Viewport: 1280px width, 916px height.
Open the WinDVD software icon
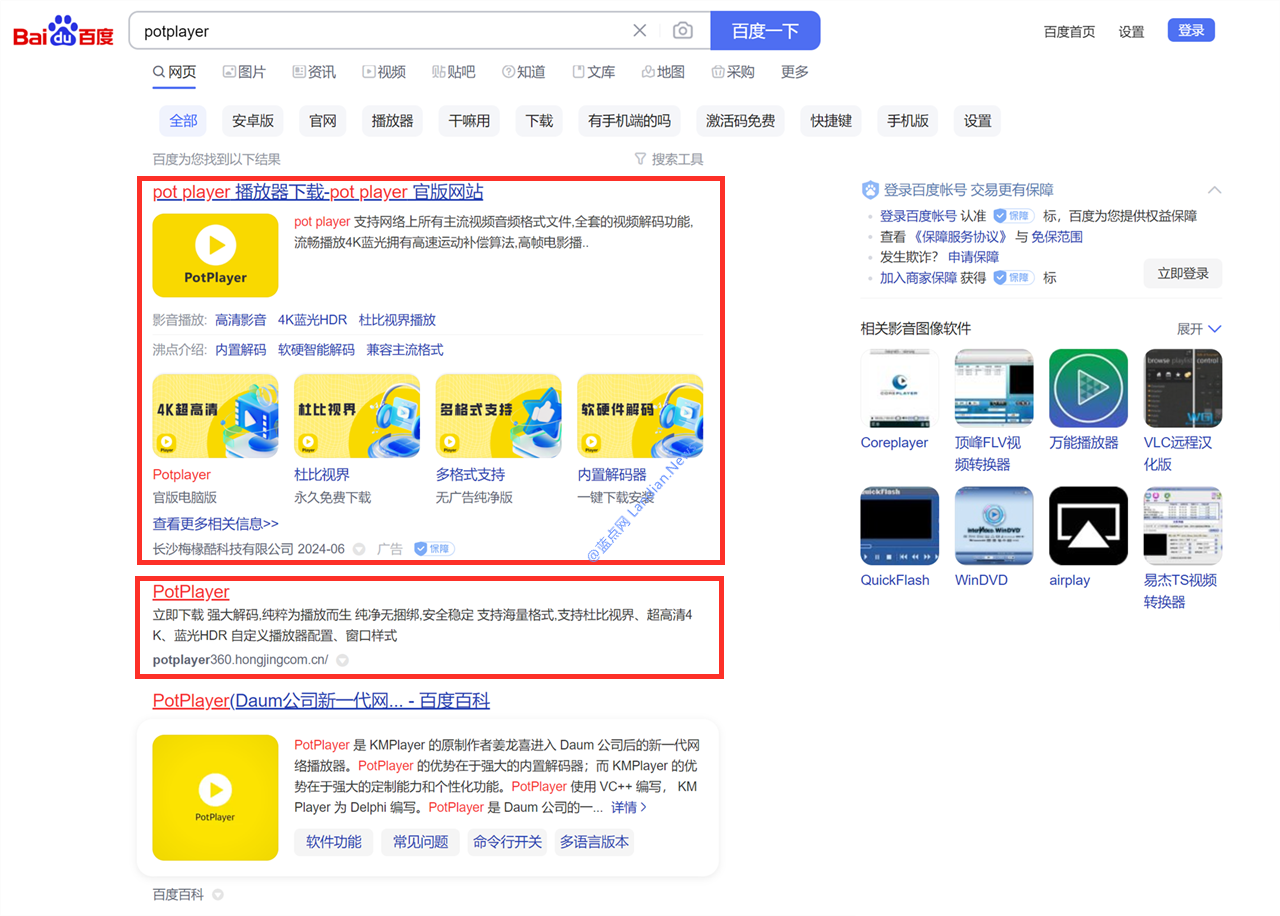(x=994, y=526)
